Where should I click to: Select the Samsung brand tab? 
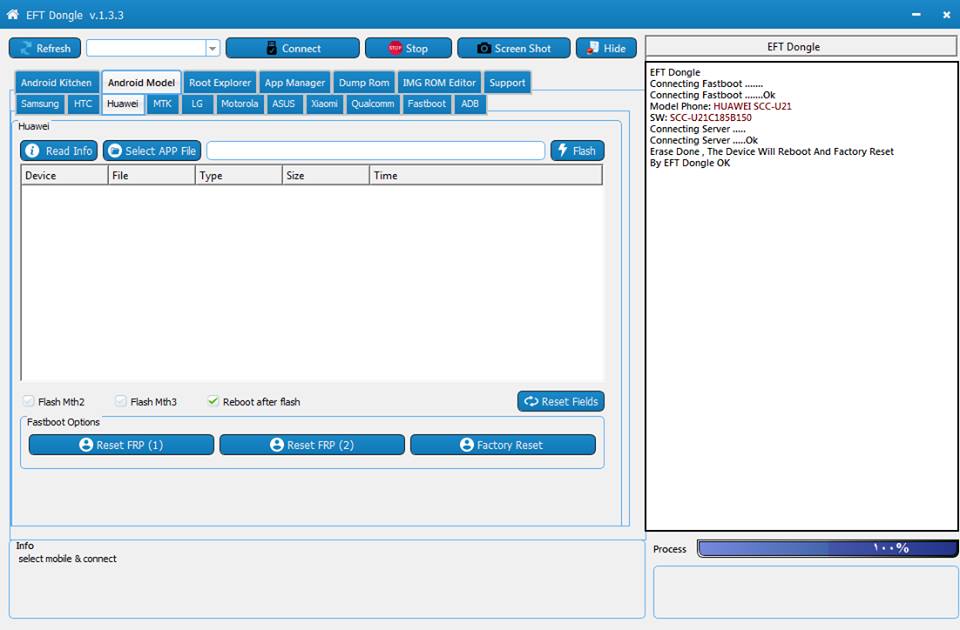(x=40, y=104)
